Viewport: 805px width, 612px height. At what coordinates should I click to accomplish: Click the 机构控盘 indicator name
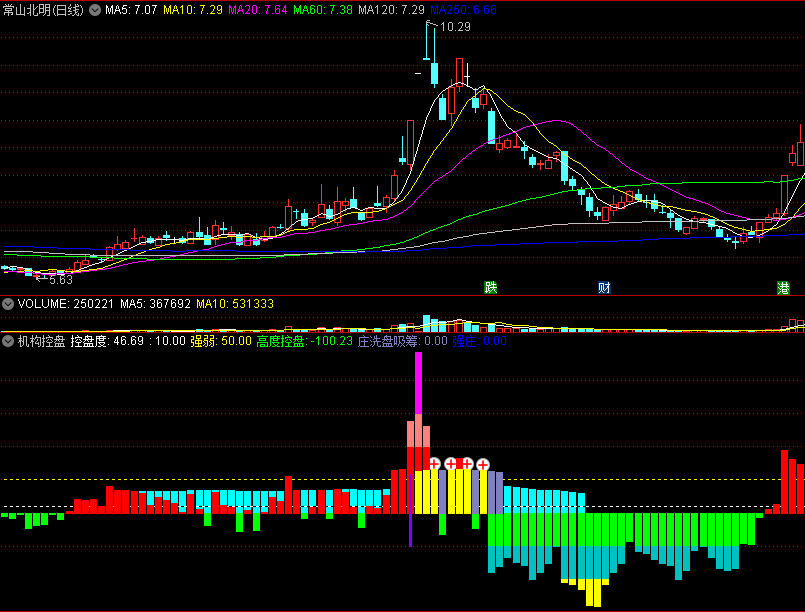[41, 341]
